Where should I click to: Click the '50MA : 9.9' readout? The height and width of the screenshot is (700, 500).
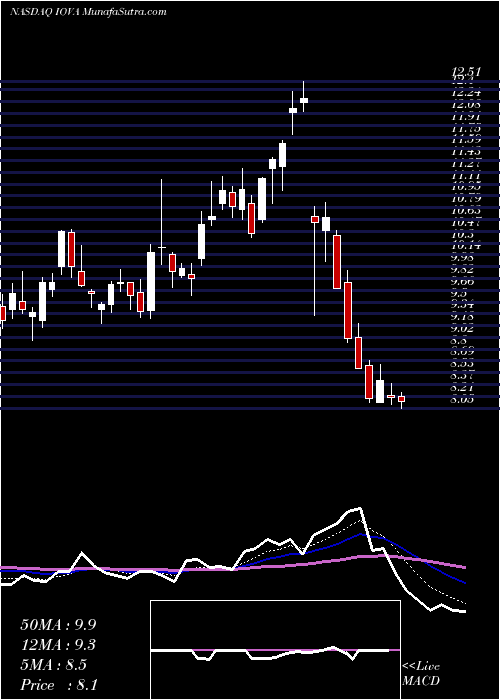click(58, 625)
